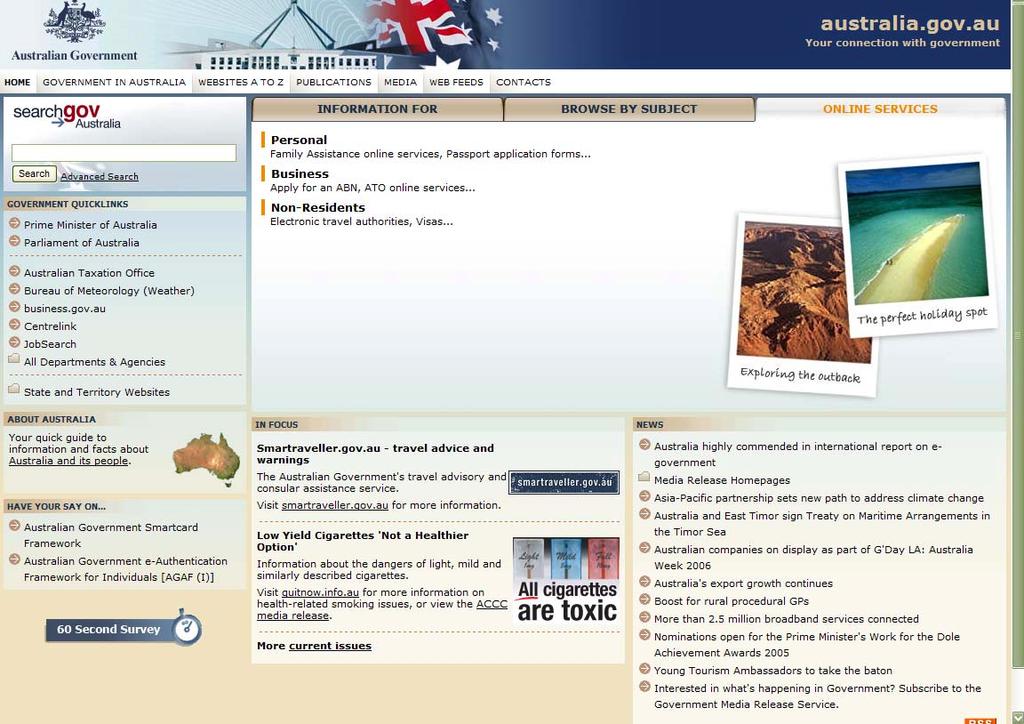Open the current issues link
This screenshot has height=724, width=1024.
point(330,646)
